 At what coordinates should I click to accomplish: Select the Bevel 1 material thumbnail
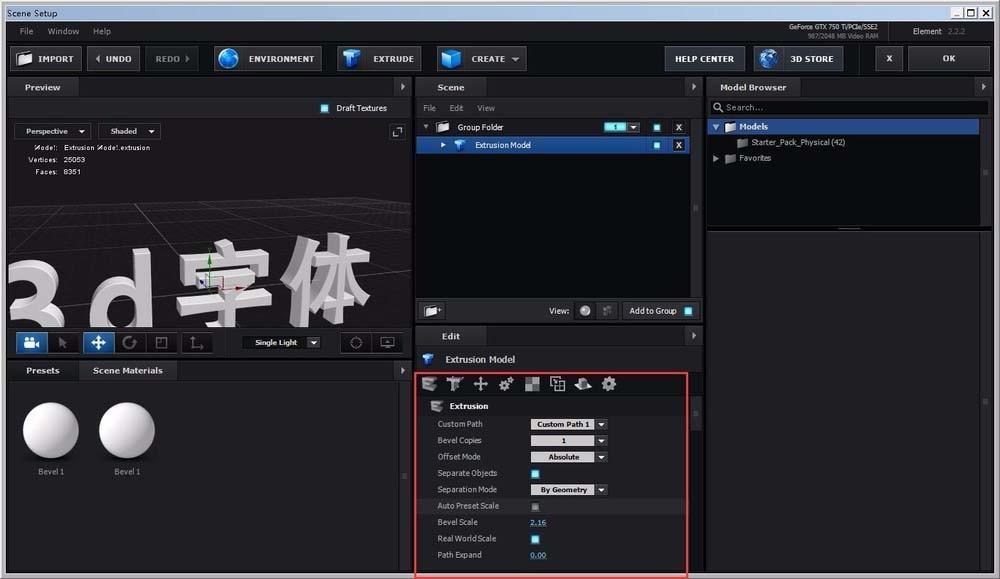click(x=51, y=430)
